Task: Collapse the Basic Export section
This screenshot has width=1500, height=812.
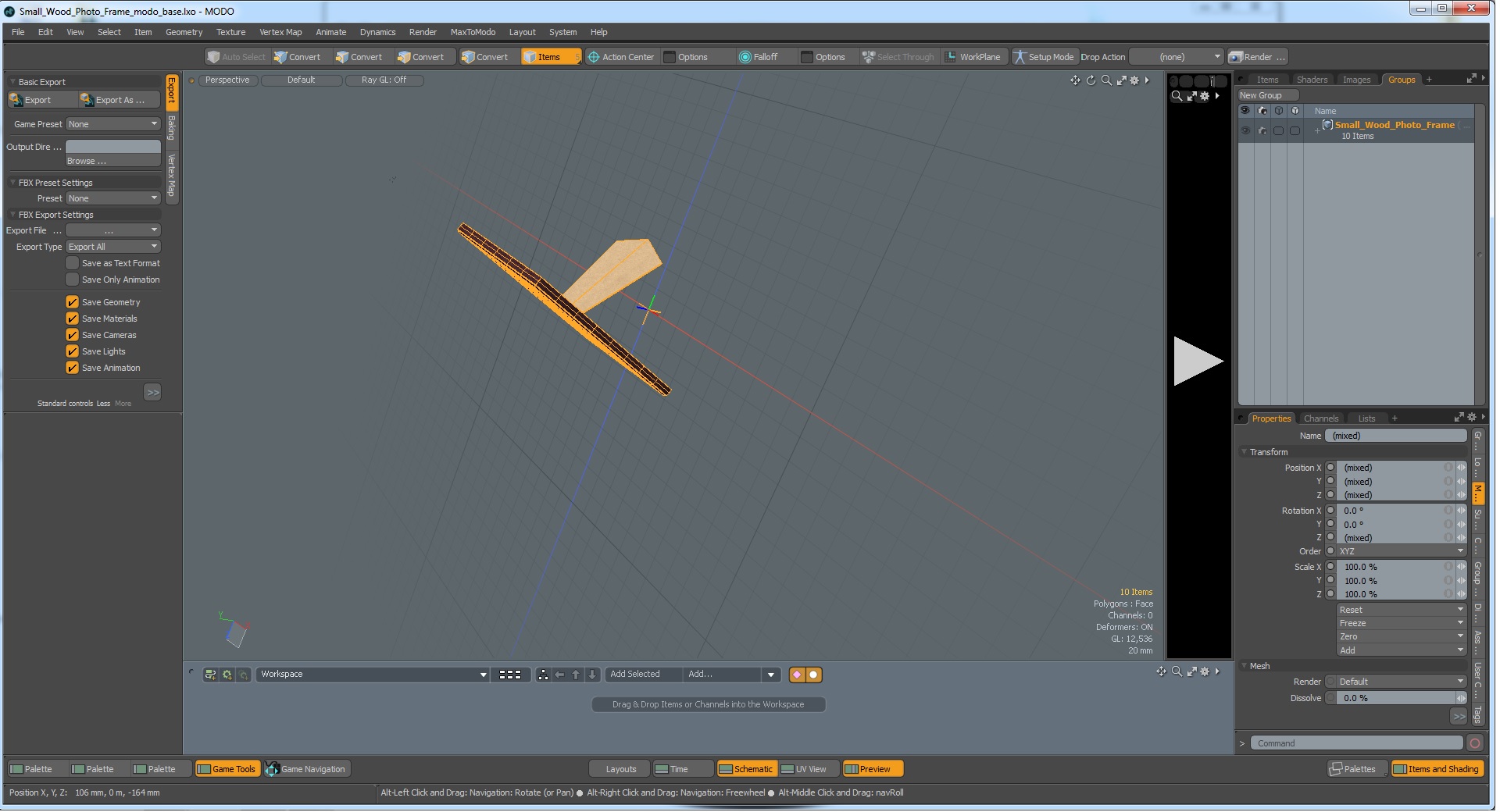Action: coord(13,82)
